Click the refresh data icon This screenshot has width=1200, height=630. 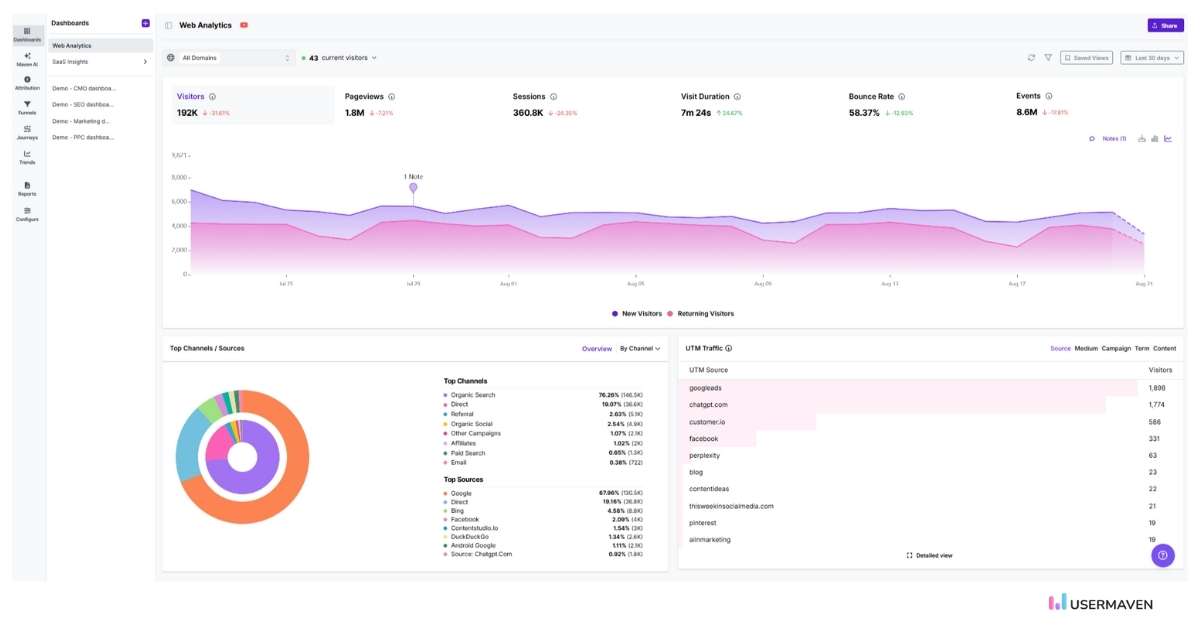coord(1031,58)
